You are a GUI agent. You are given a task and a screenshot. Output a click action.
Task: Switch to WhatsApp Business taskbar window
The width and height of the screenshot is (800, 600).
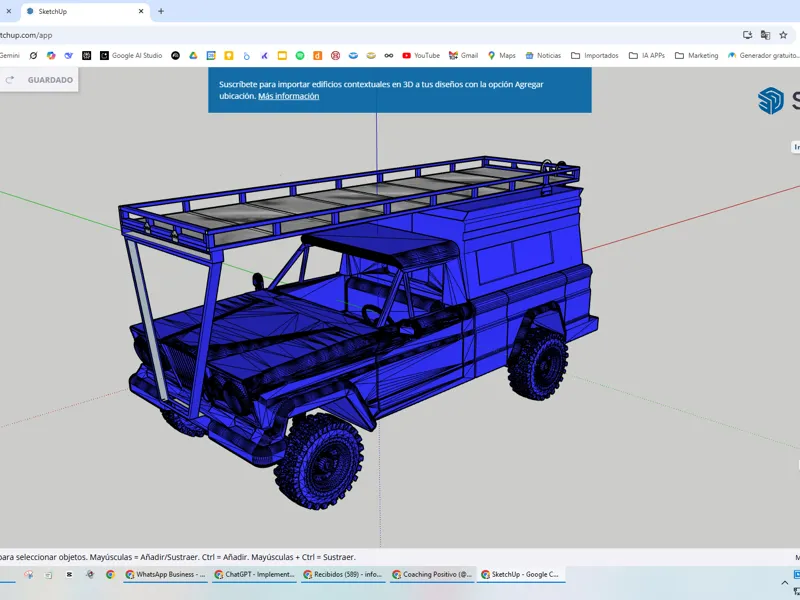click(x=166, y=574)
